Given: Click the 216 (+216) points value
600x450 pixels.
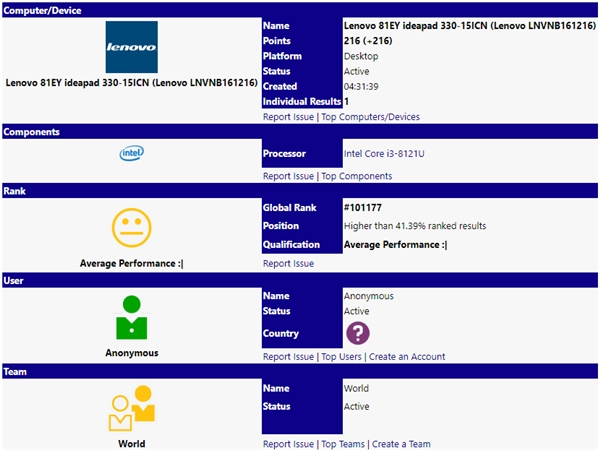Looking at the screenshot, I should tap(368, 41).
